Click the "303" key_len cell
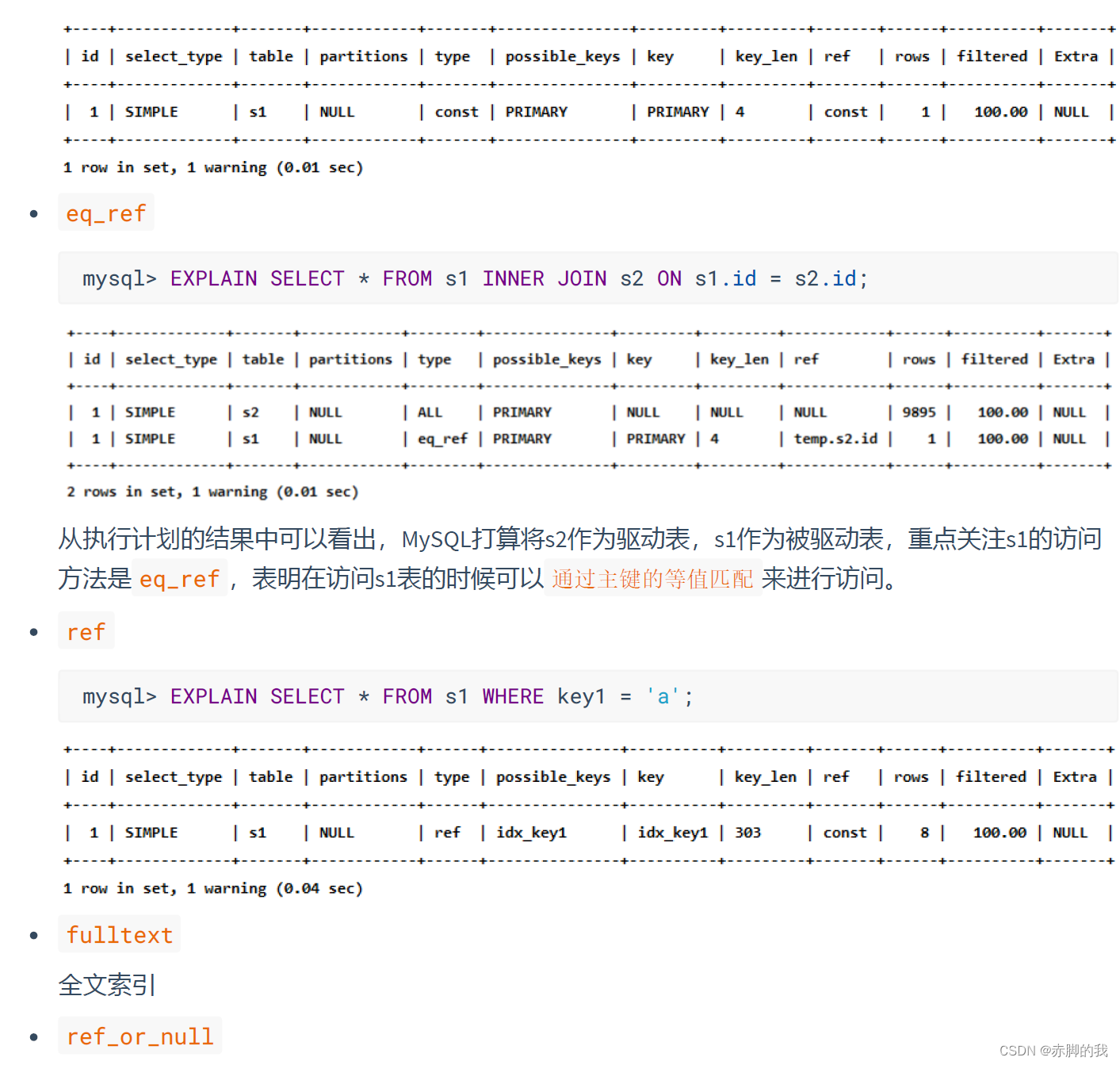Screen dimensions: 1120x1065 (x=747, y=833)
